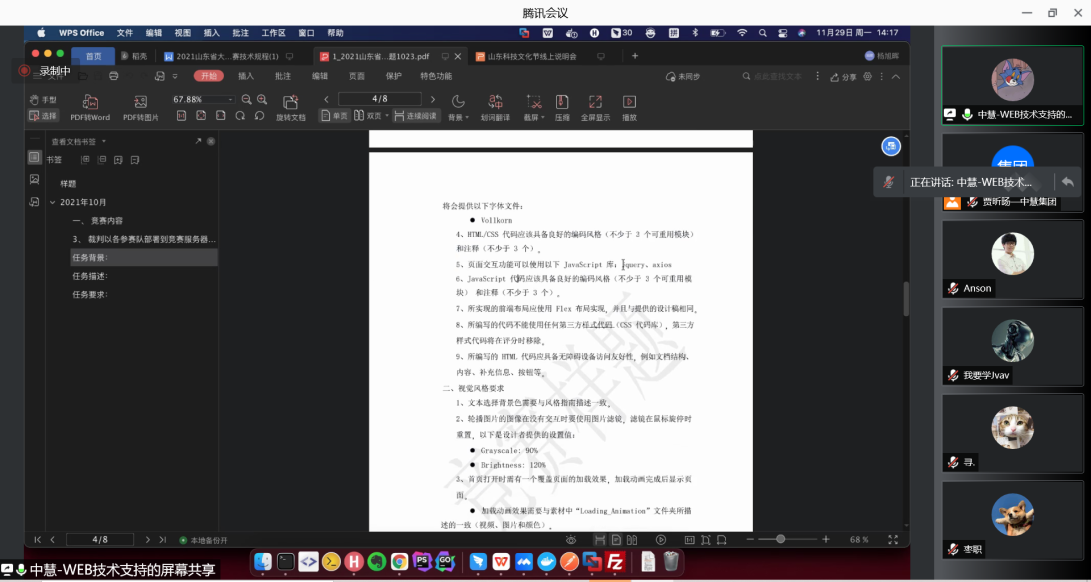
Task: Select the 插入 ribbon tab
Action: [x=246, y=76]
